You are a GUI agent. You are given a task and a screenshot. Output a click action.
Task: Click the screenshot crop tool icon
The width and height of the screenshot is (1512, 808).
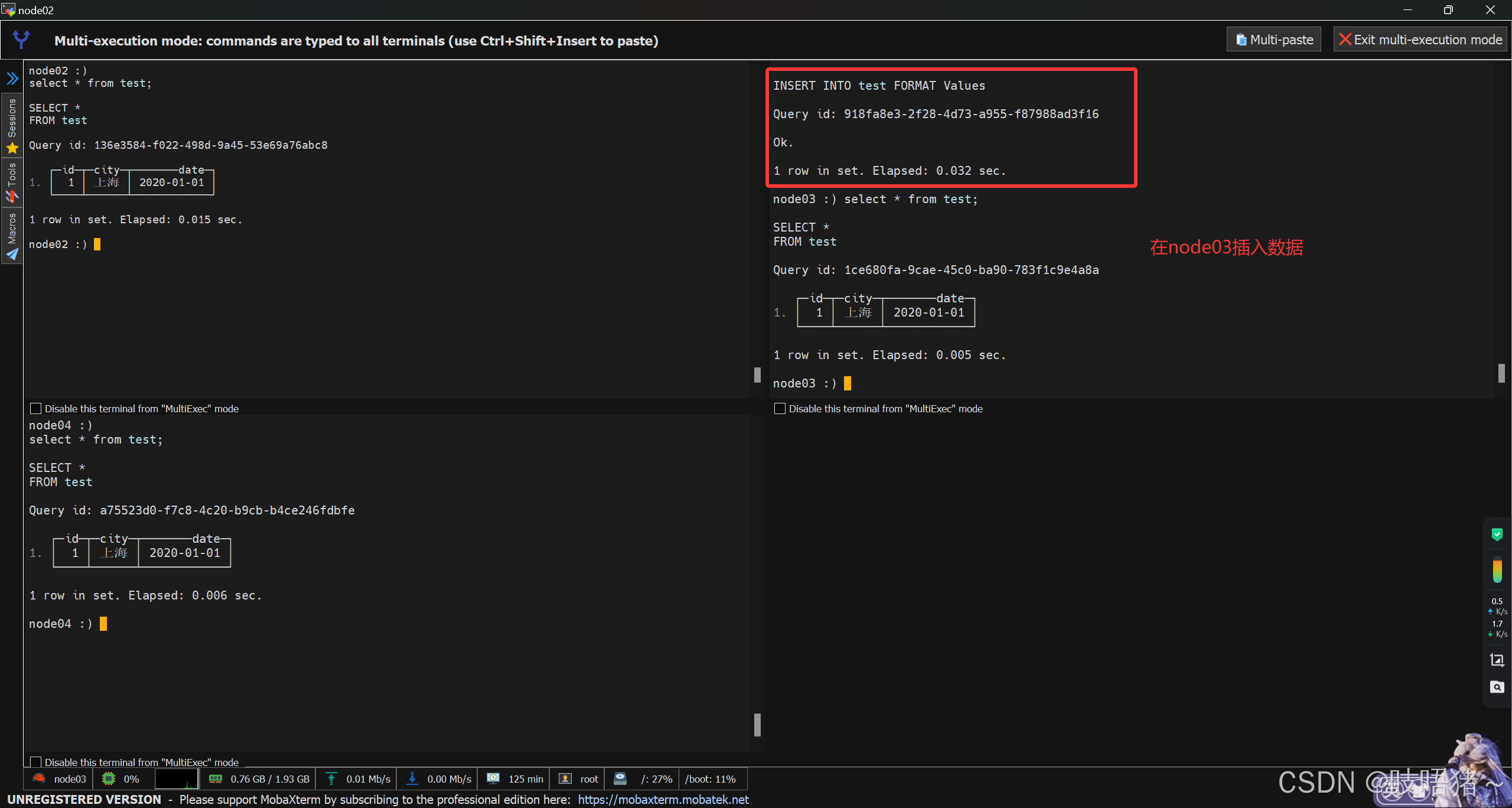tap(1497, 660)
